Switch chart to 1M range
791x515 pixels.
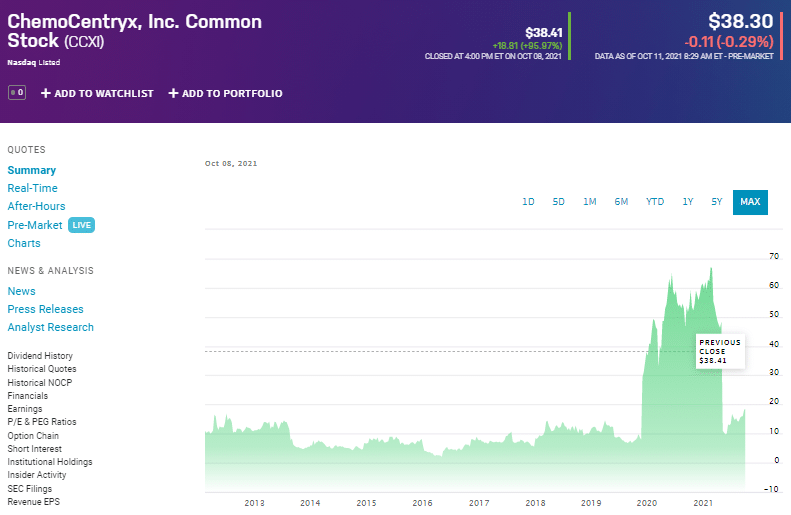coord(590,202)
